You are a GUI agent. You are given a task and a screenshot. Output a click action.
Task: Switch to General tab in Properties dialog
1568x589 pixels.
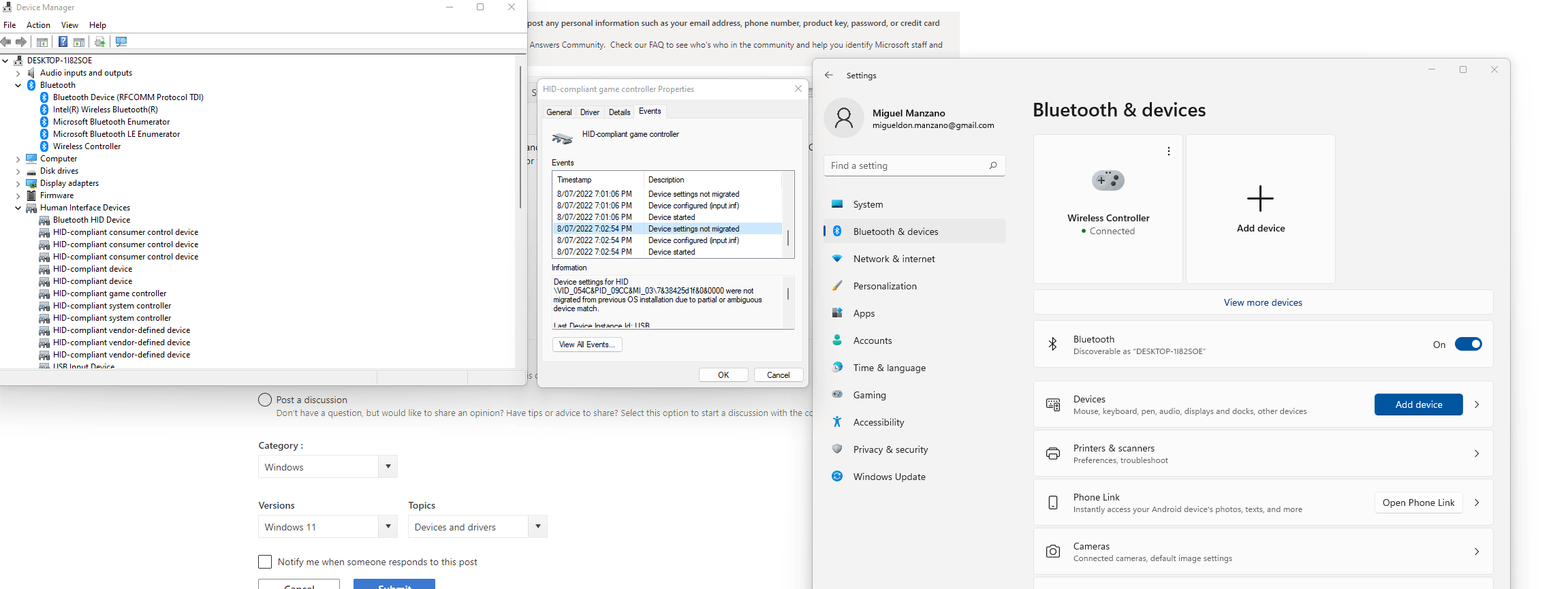[559, 112]
